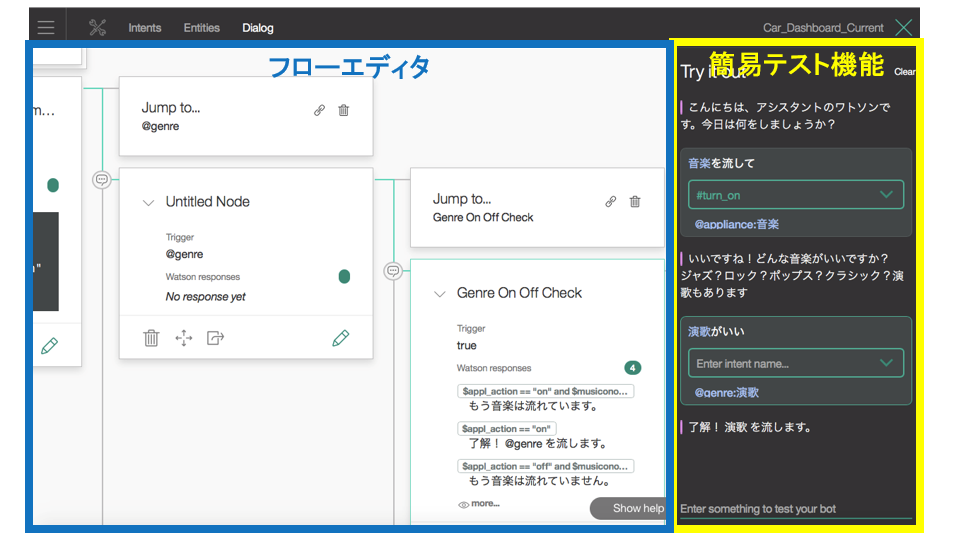Click the 4 responses count badge
970x543 pixels.
[x=632, y=368]
